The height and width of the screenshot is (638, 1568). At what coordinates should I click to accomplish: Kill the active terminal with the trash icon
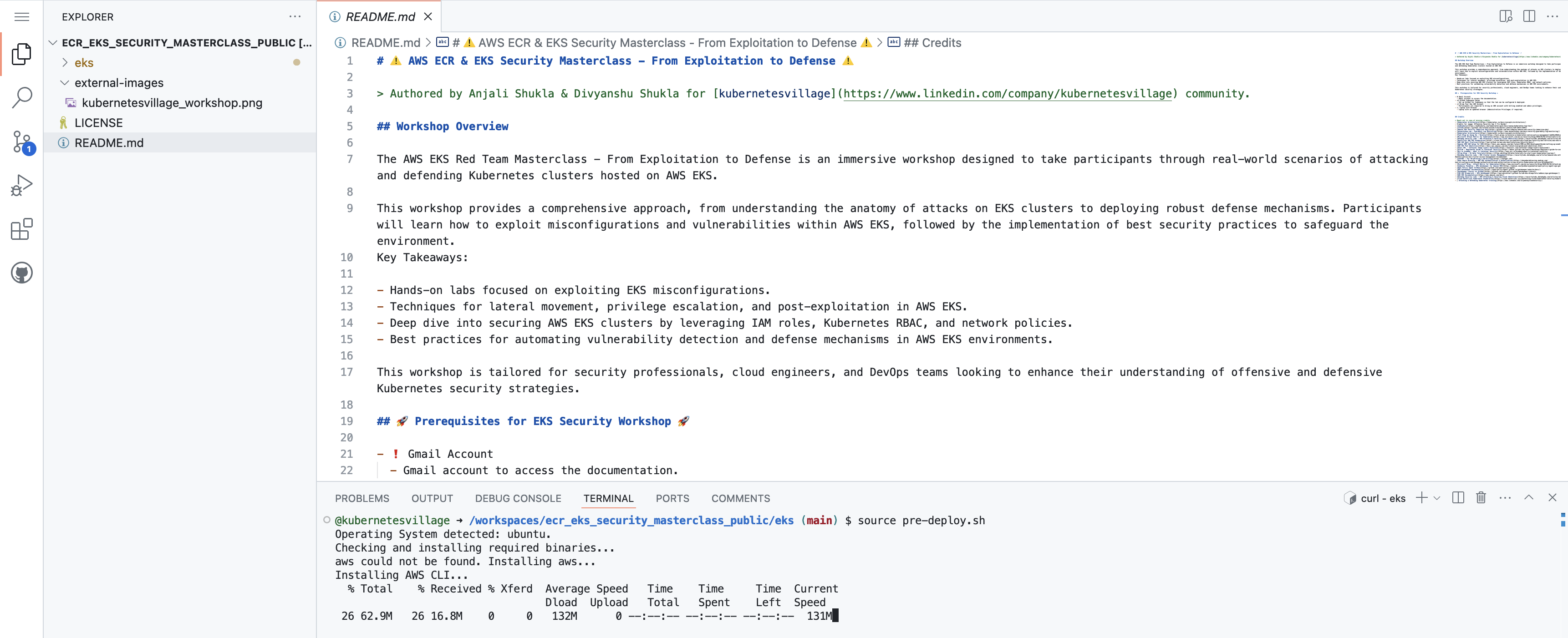click(1481, 497)
